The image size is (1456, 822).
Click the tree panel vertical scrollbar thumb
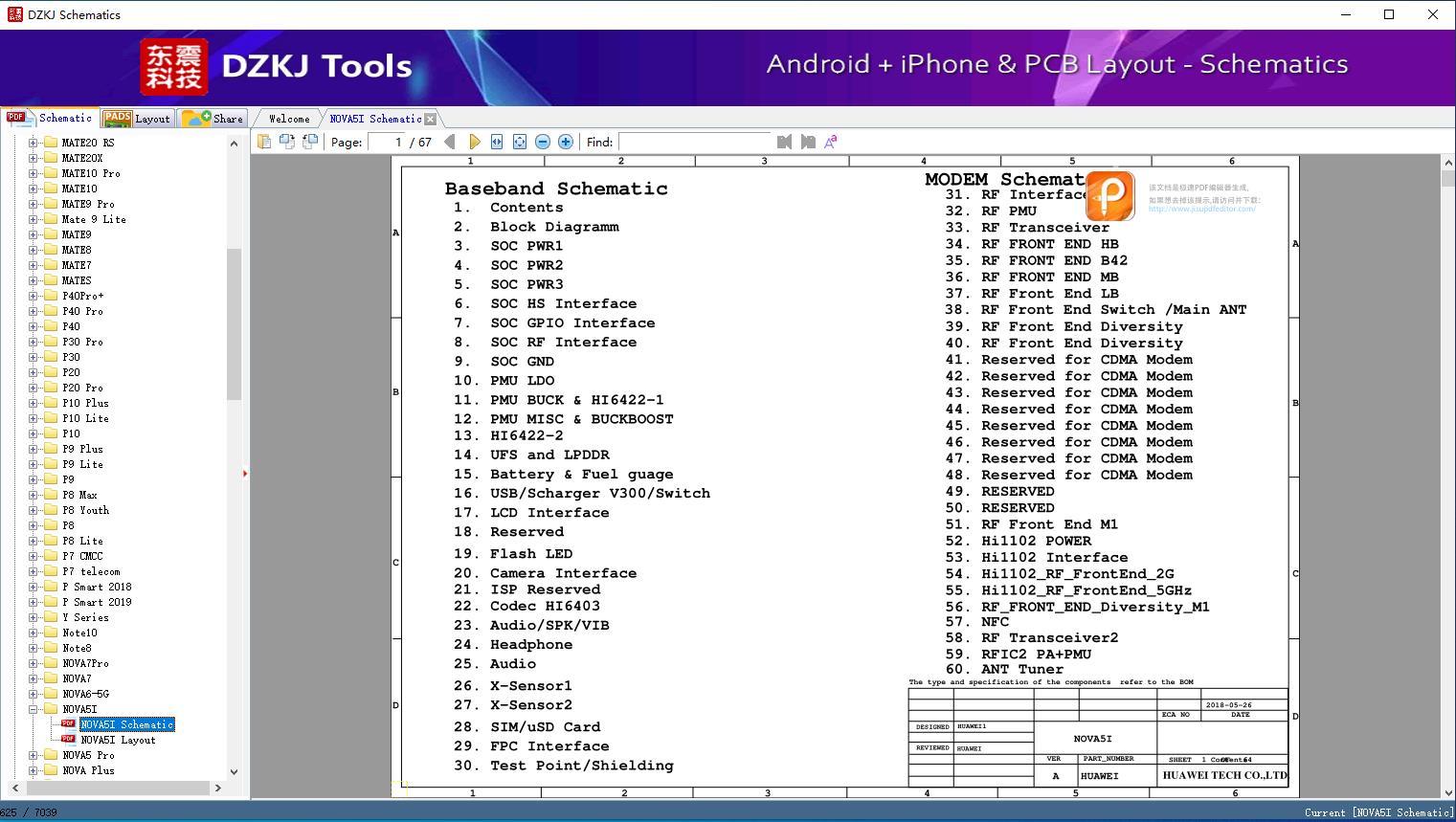tap(234, 323)
